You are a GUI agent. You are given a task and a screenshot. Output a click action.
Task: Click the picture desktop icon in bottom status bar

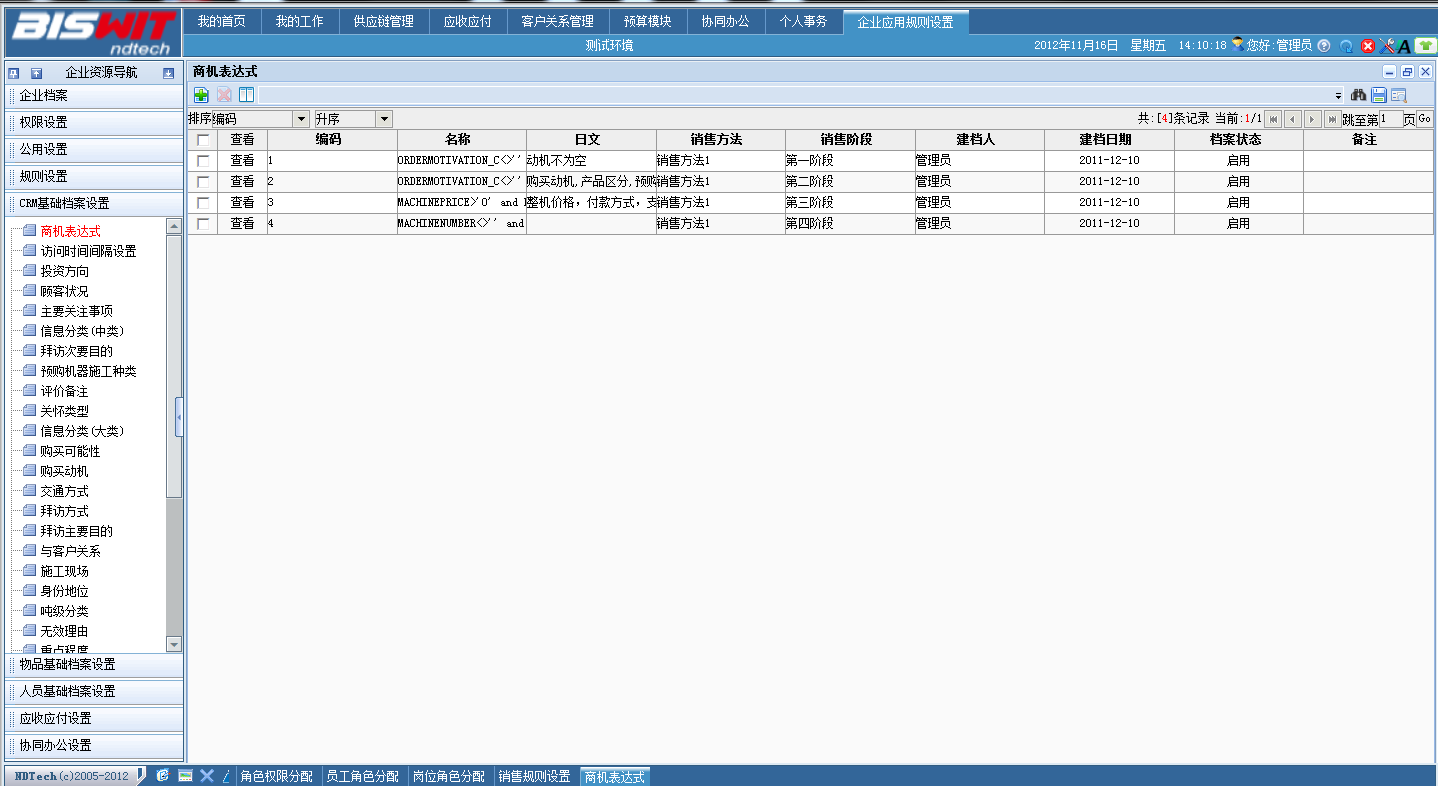[x=185, y=776]
